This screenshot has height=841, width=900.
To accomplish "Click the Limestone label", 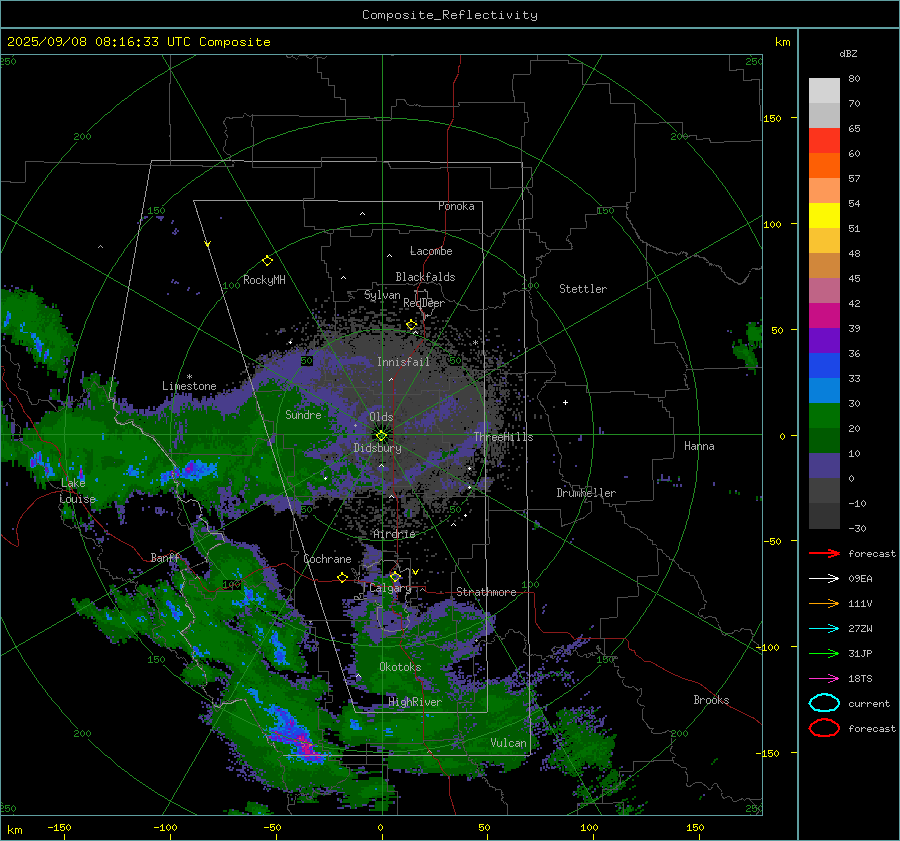I will (x=189, y=386).
